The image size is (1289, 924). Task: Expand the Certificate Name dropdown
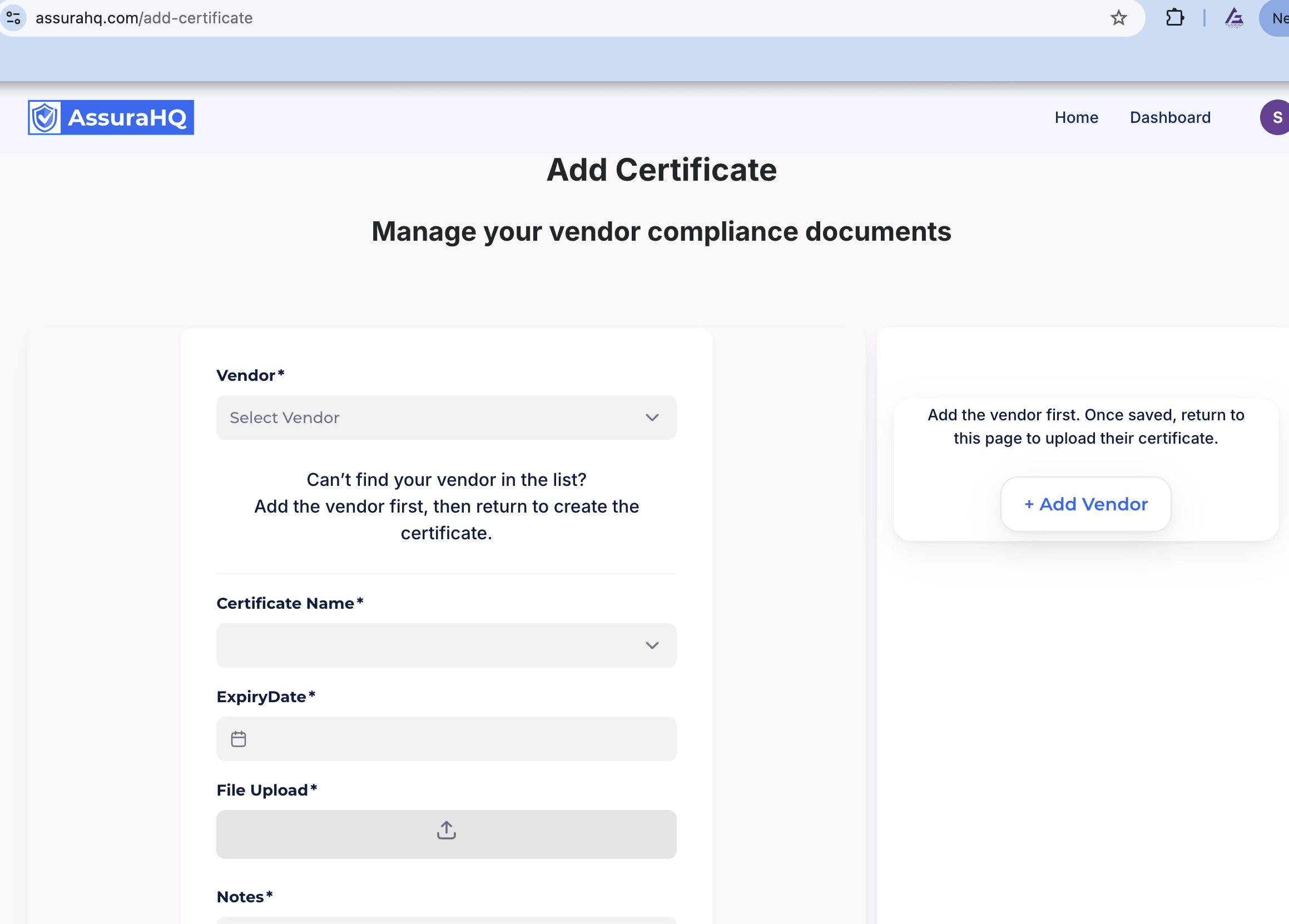[x=446, y=645]
